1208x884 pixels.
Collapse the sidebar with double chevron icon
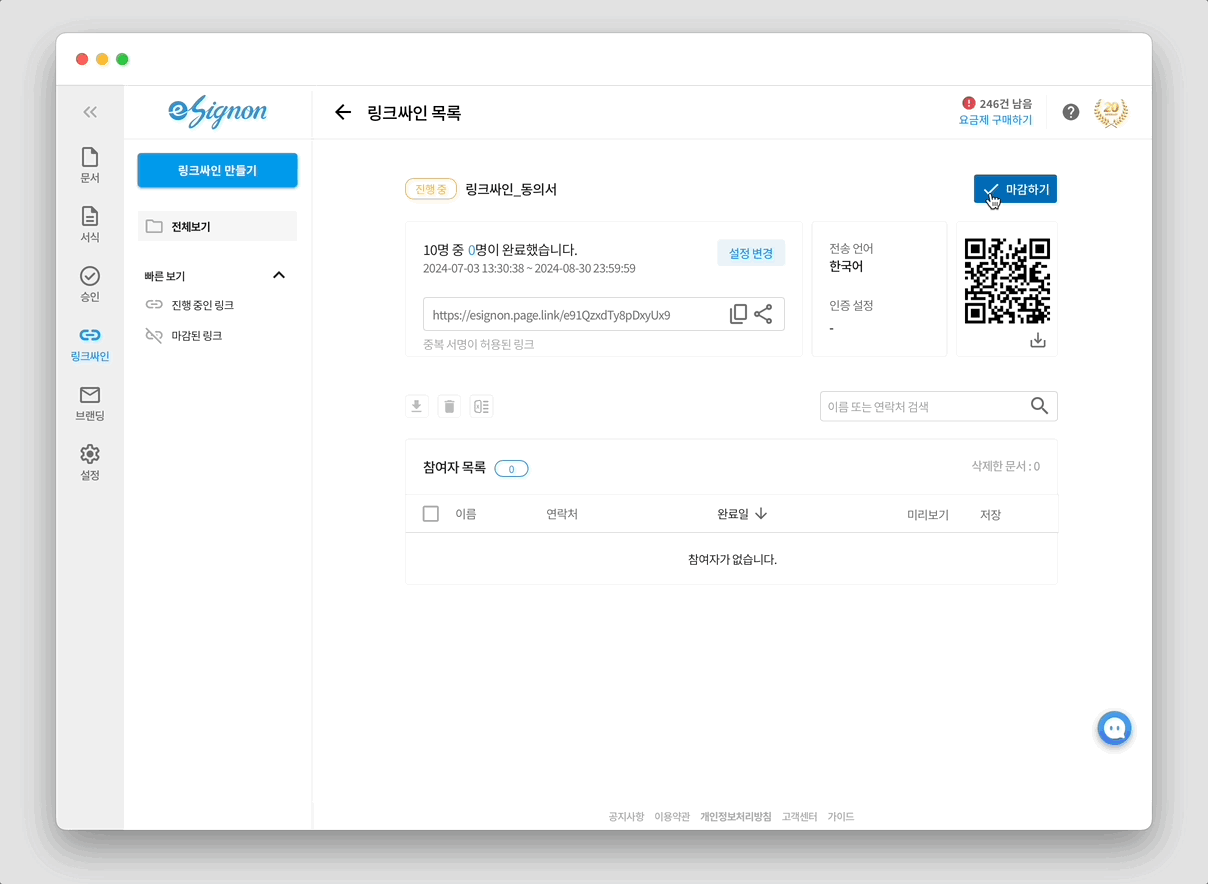(x=90, y=112)
